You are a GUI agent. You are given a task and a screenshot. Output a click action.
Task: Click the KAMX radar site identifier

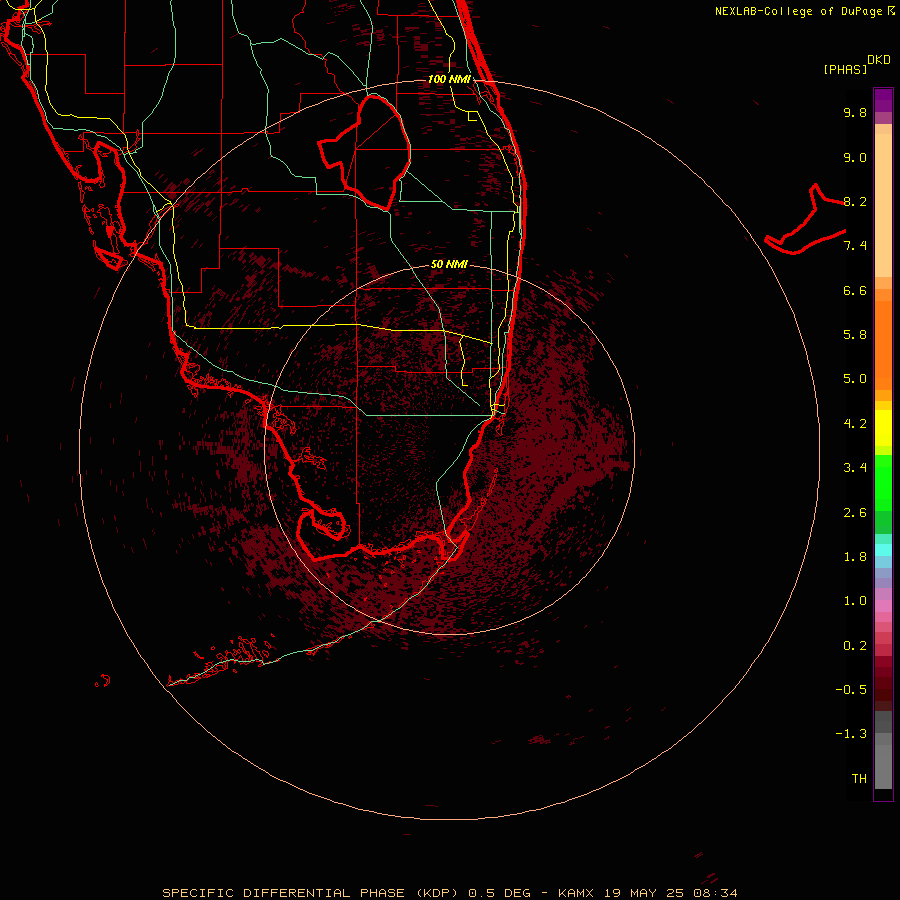tap(577, 893)
